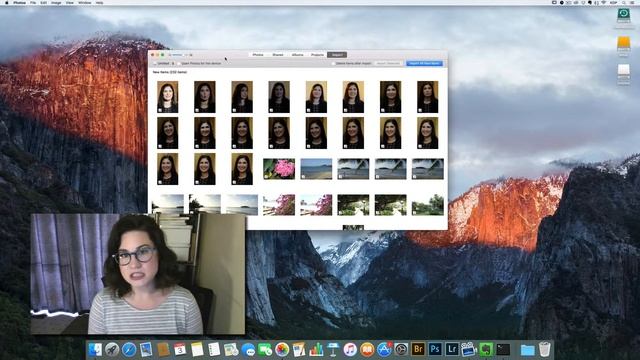Open Spotlight search in the menu bar
This screenshot has height=360, width=640.
point(624,2)
